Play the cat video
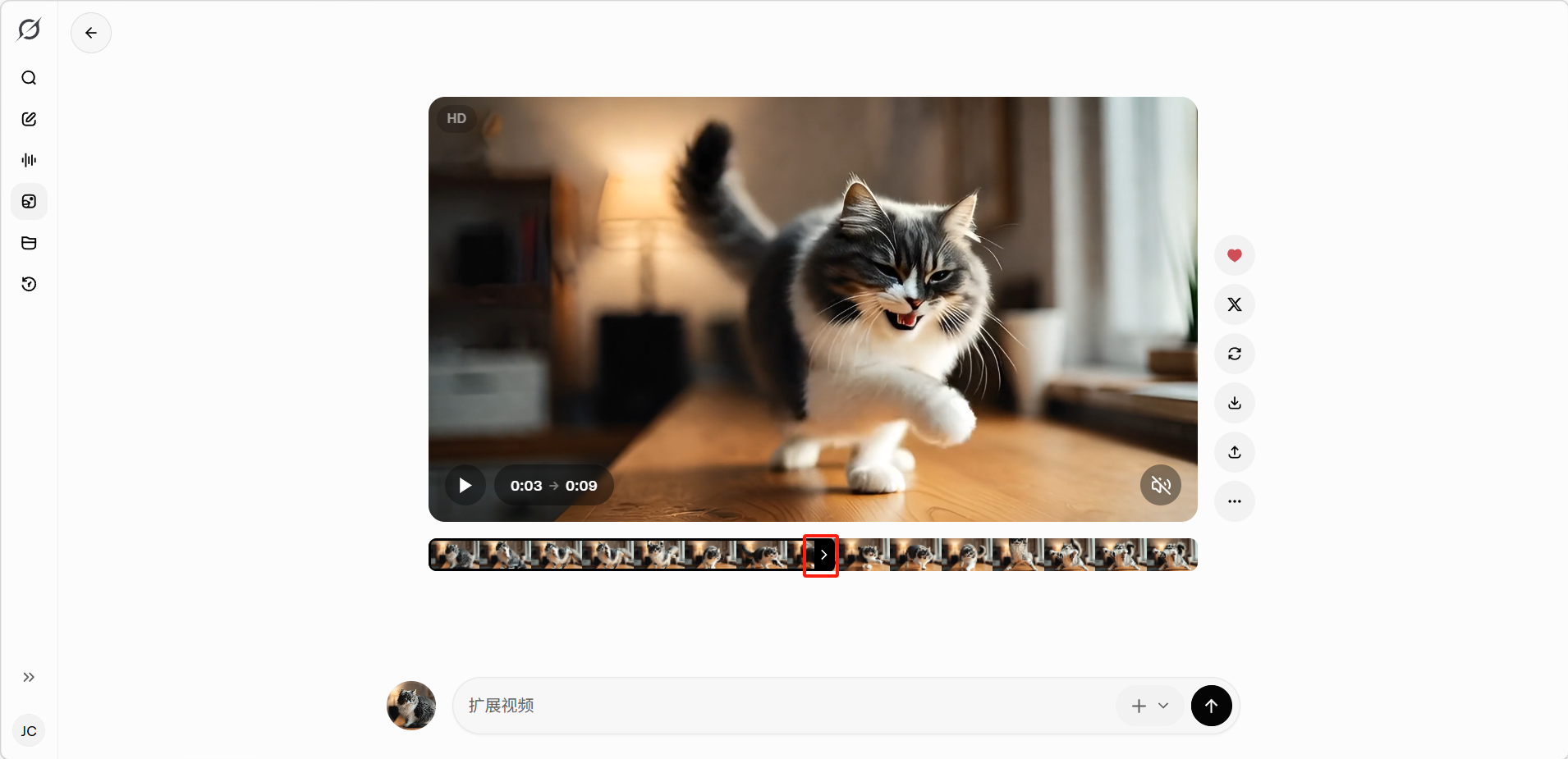Image resolution: width=1568 pixels, height=759 pixels. pyautogui.click(x=465, y=486)
